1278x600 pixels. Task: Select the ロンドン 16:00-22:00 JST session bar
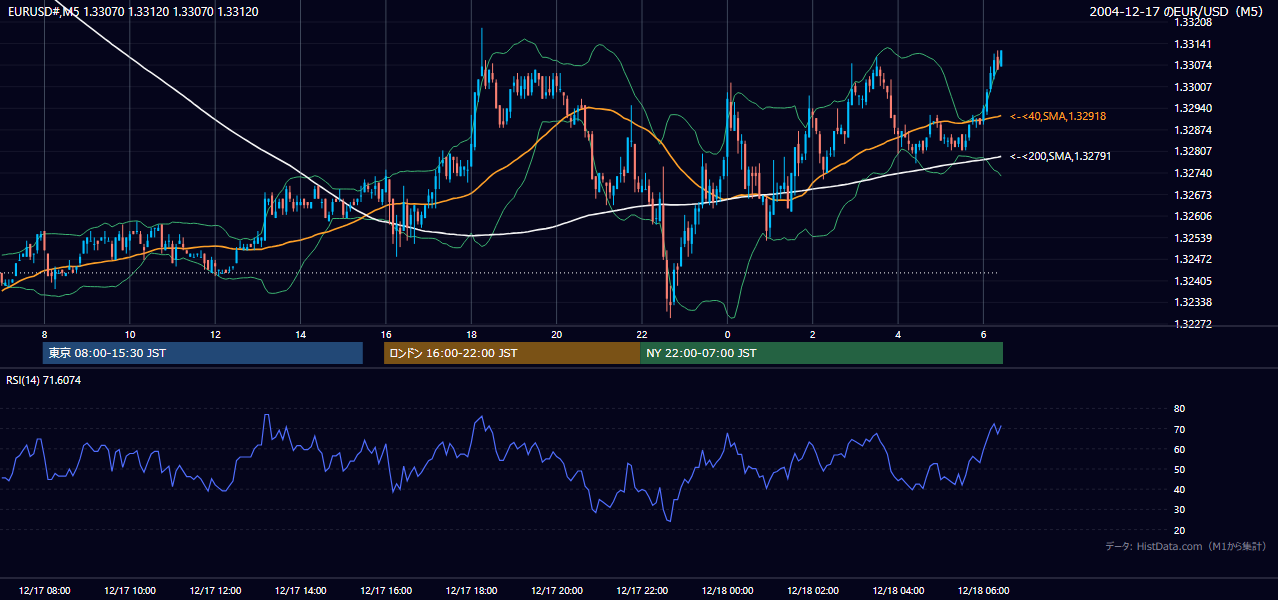512,353
